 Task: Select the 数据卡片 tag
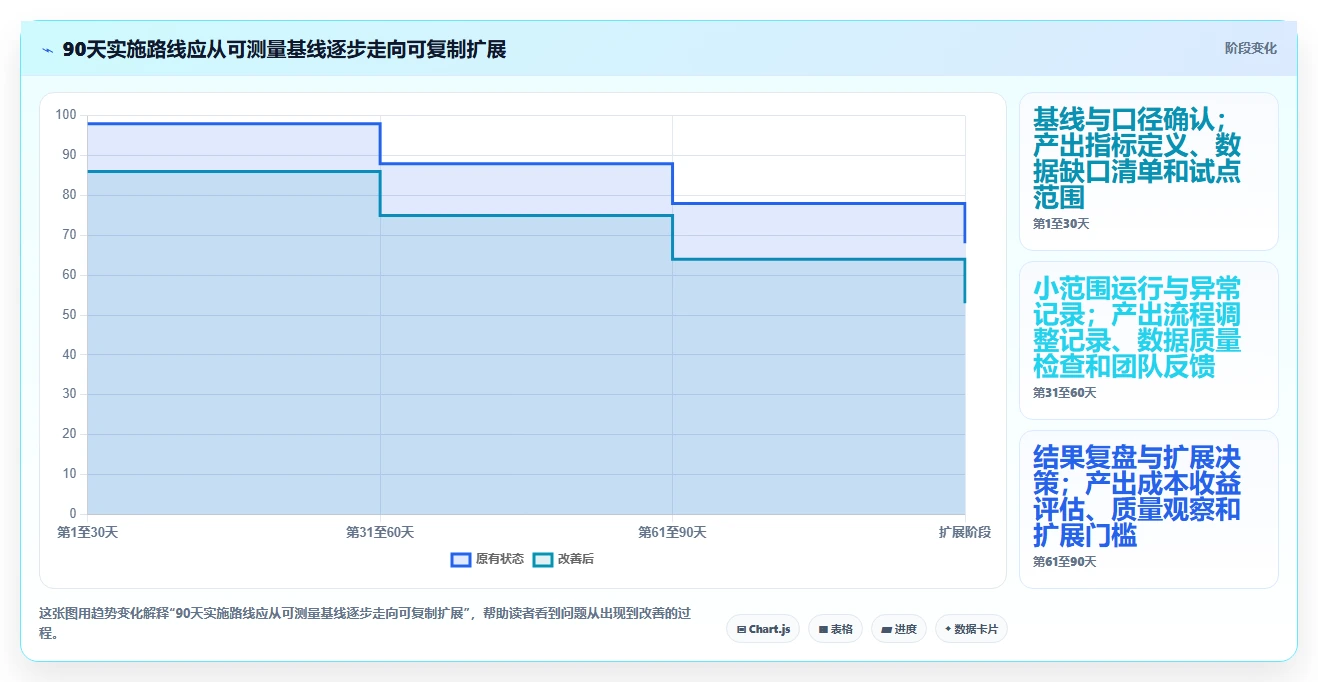point(971,629)
